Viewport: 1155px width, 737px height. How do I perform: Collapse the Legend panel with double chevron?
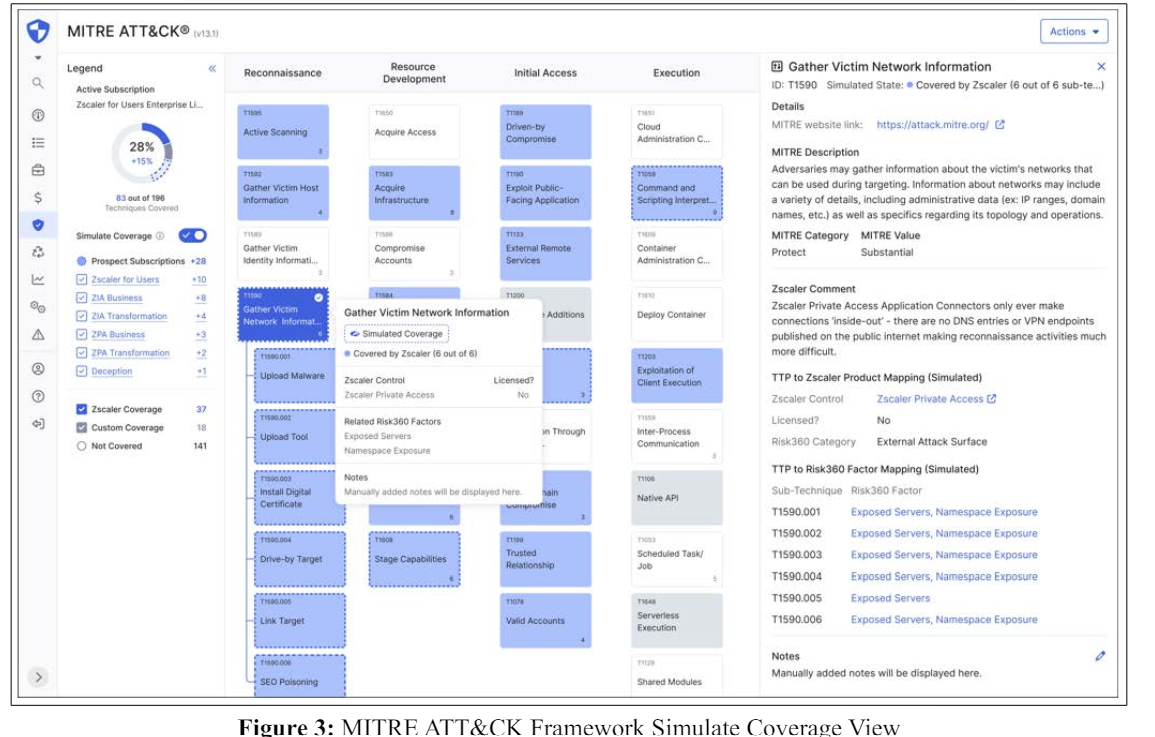[212, 68]
